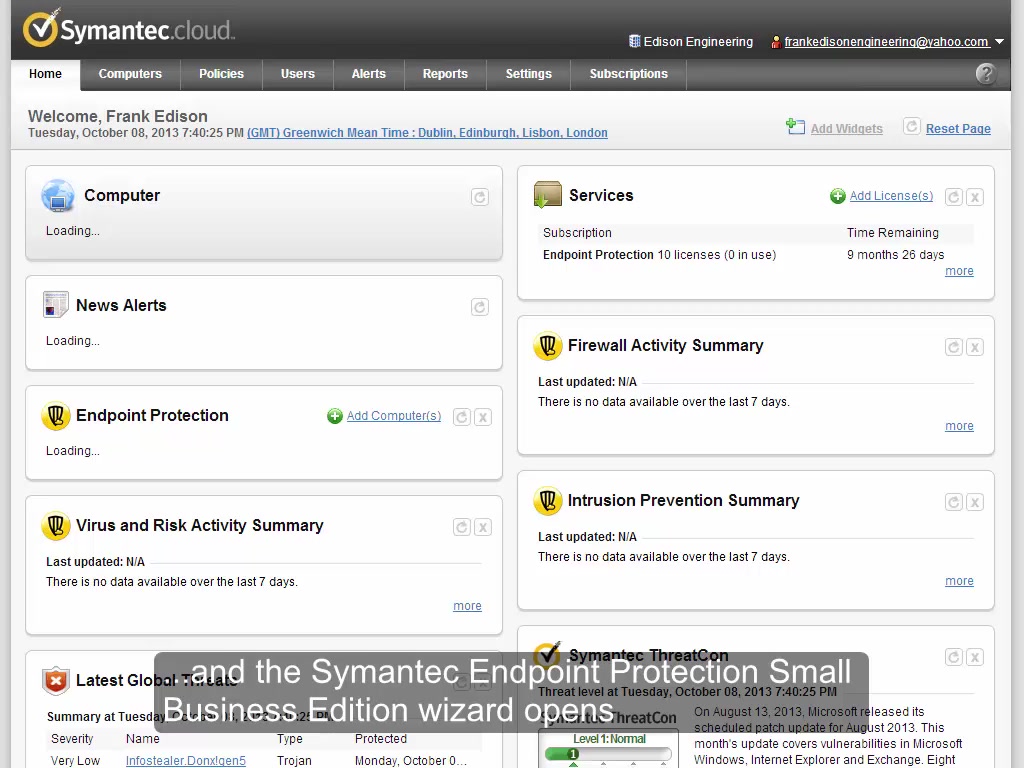Screen dimensions: 1024x768
Task: Open the Reports tab
Action: point(445,74)
